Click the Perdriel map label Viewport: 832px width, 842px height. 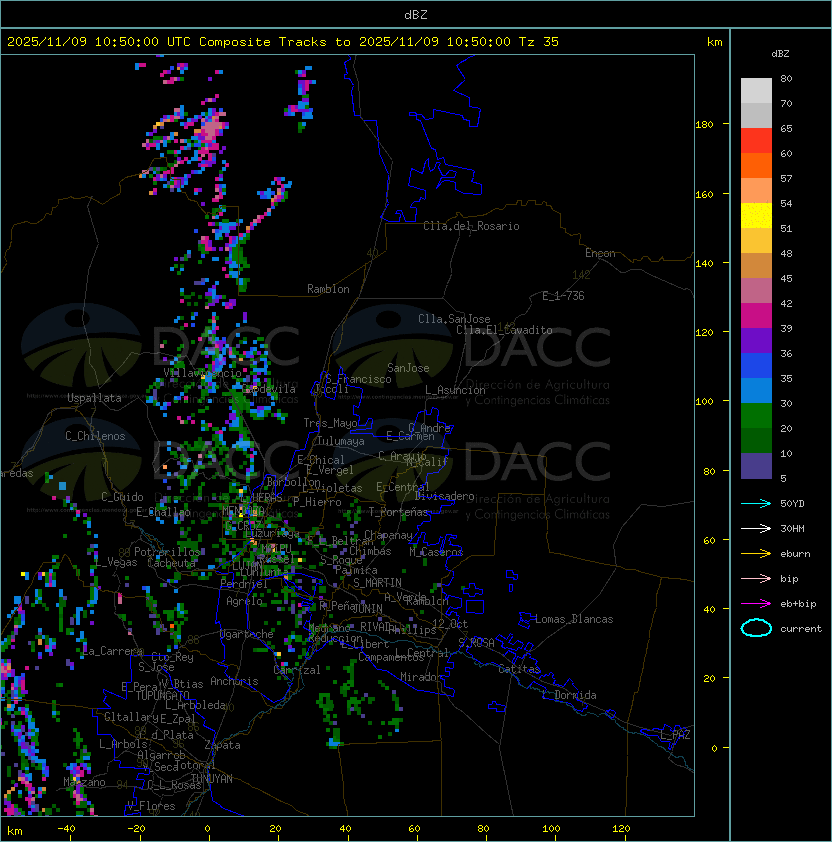244,583
